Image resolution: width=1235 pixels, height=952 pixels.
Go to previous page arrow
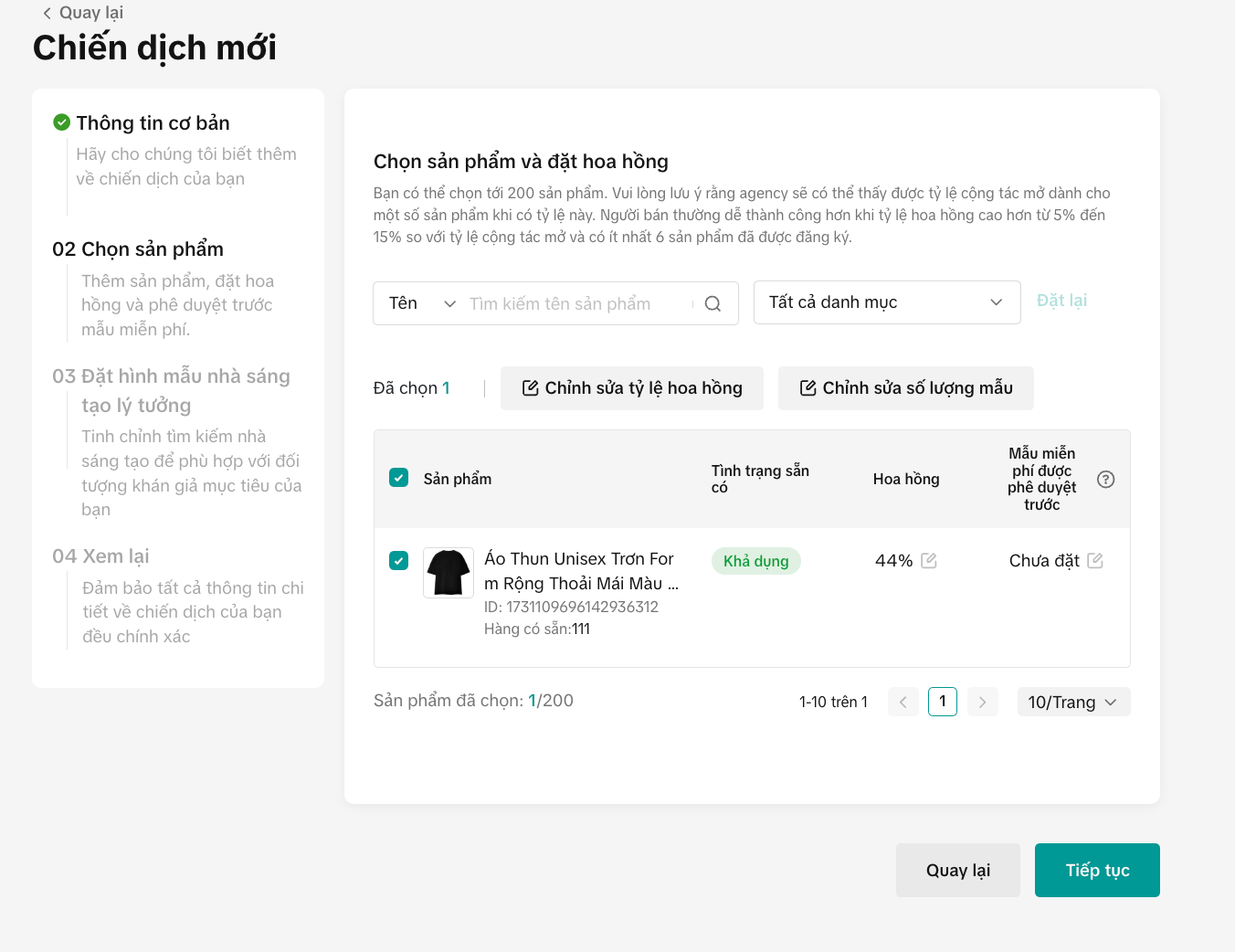tap(902, 702)
